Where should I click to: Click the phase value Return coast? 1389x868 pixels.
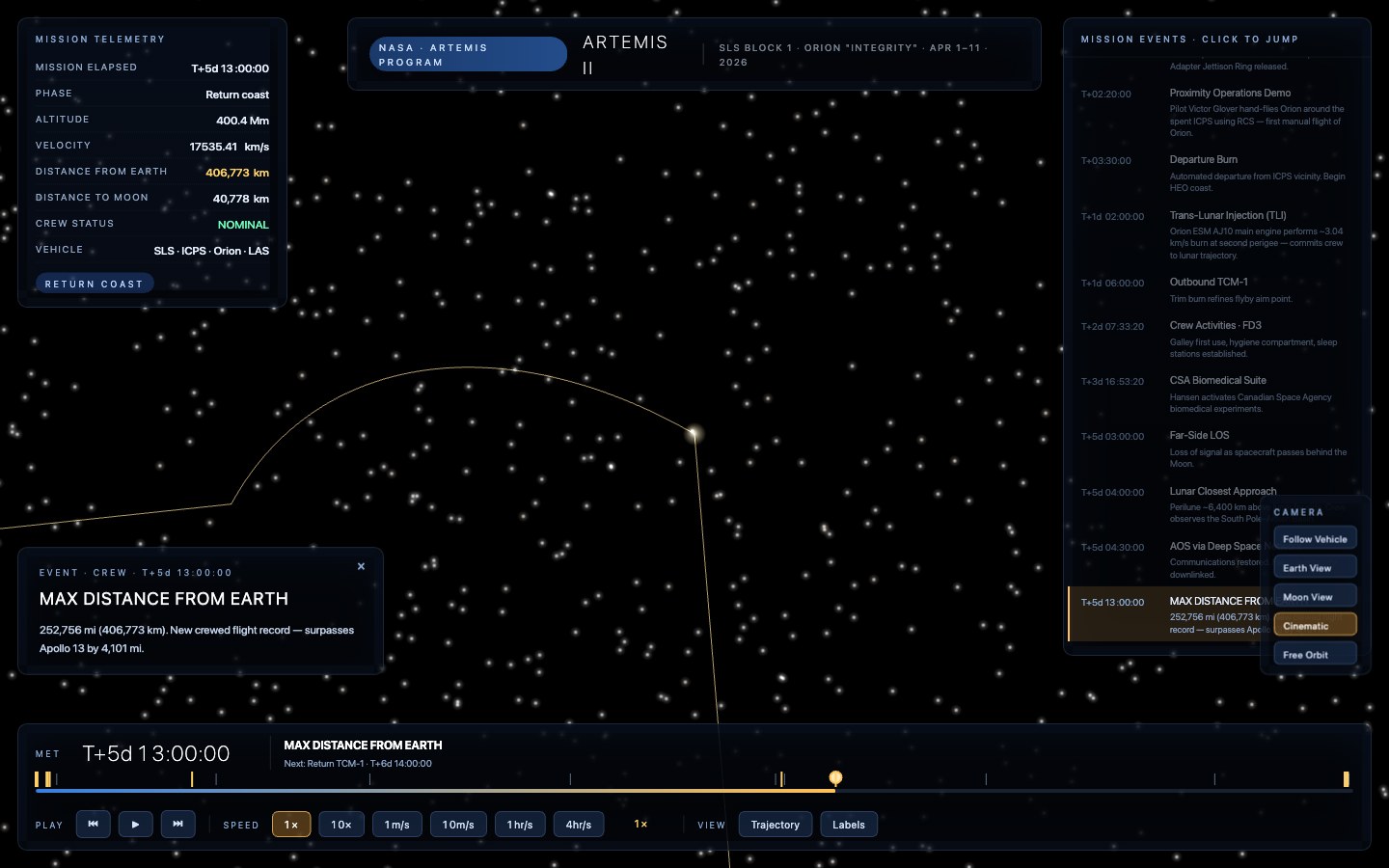pyautogui.click(x=237, y=95)
